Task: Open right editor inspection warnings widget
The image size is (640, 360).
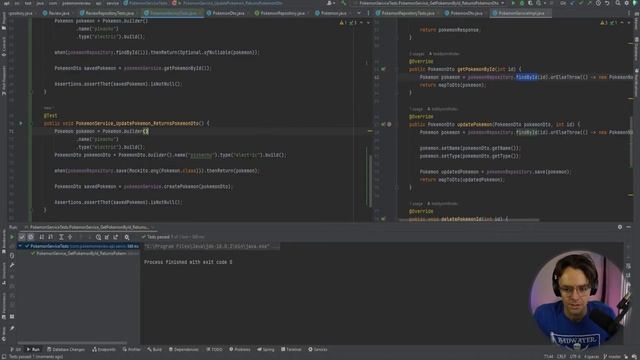Action: [x=609, y=23]
